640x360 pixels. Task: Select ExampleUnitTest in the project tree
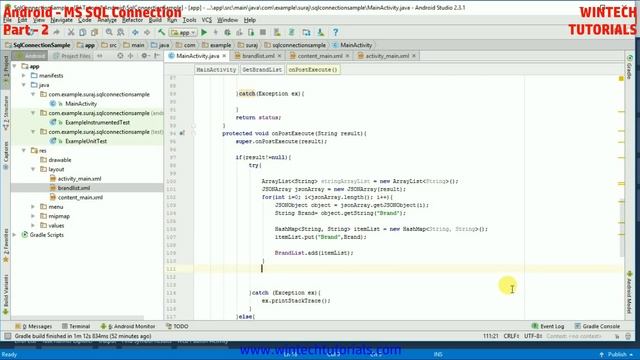click(x=86, y=141)
